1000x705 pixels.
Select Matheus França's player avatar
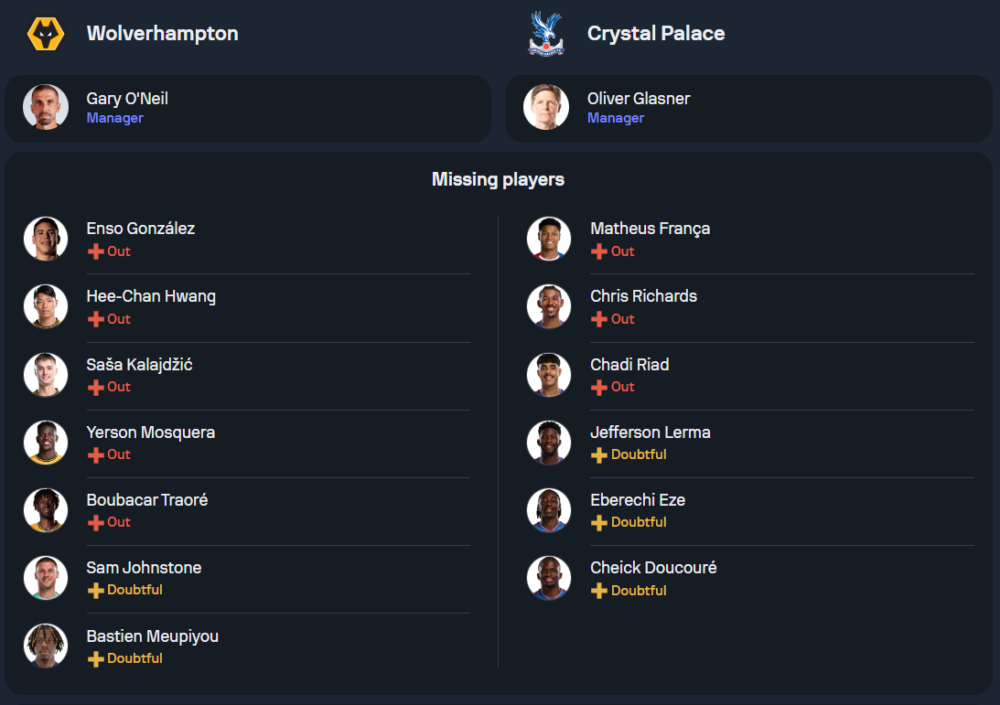pyautogui.click(x=549, y=239)
